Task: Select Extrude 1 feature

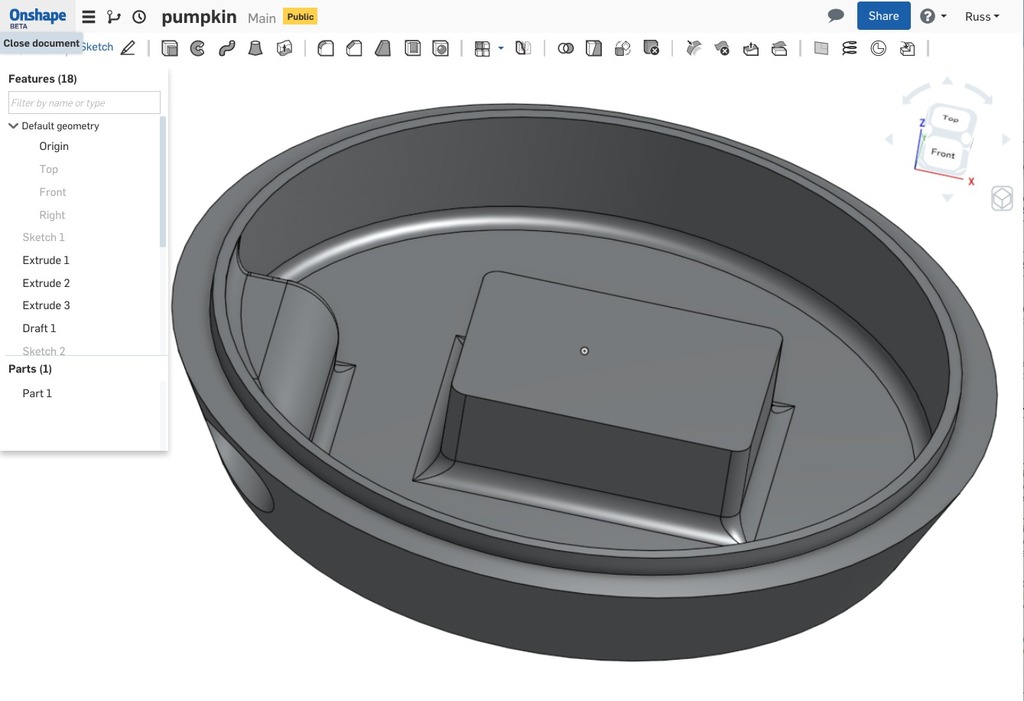Action: tap(46, 260)
